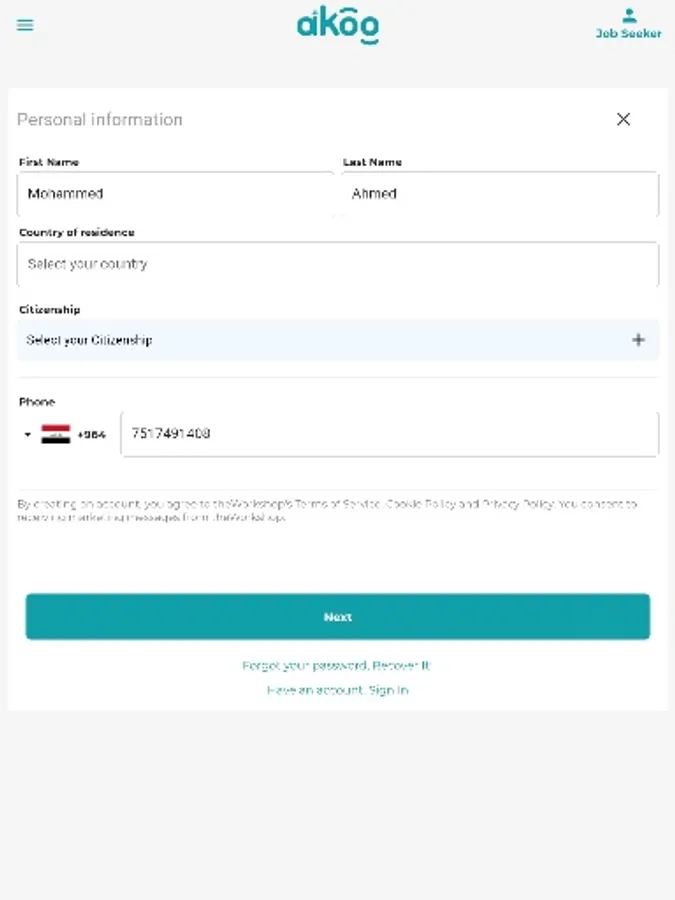675x900 pixels.
Task: Expand the phone country code arrow
Action: pos(28,435)
